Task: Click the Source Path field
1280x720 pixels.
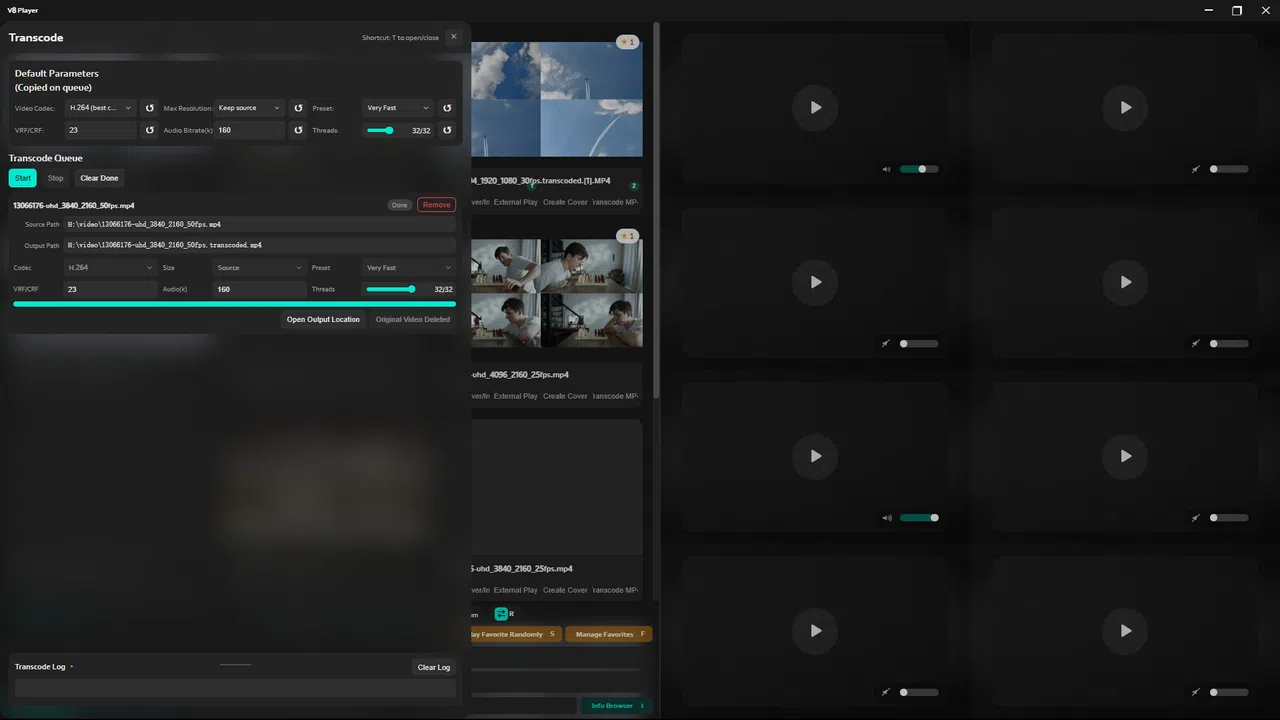Action: pos(259,225)
